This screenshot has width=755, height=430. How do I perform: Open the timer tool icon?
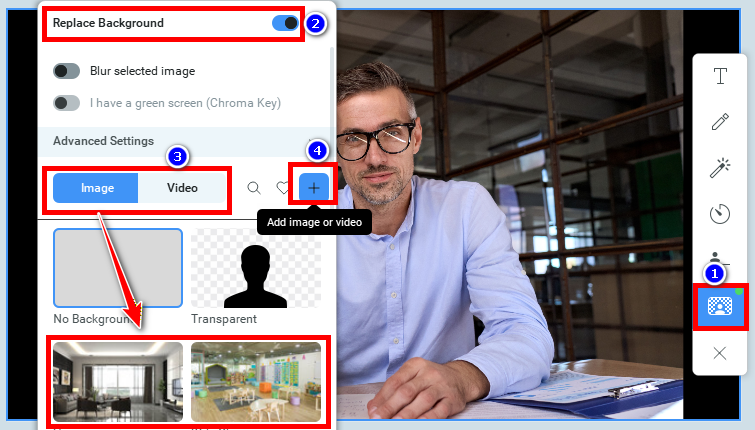coord(719,214)
